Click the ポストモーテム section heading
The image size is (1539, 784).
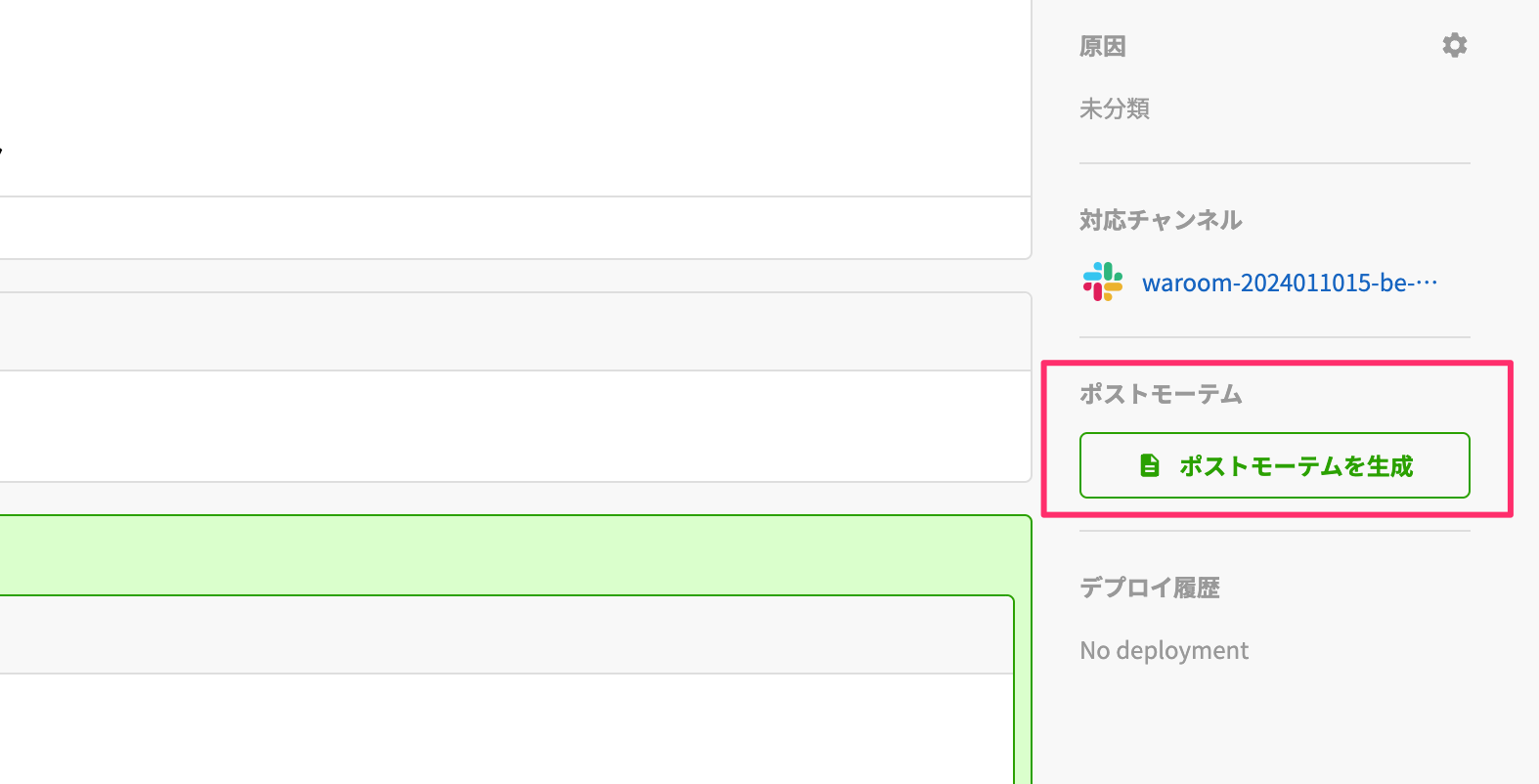[1161, 394]
